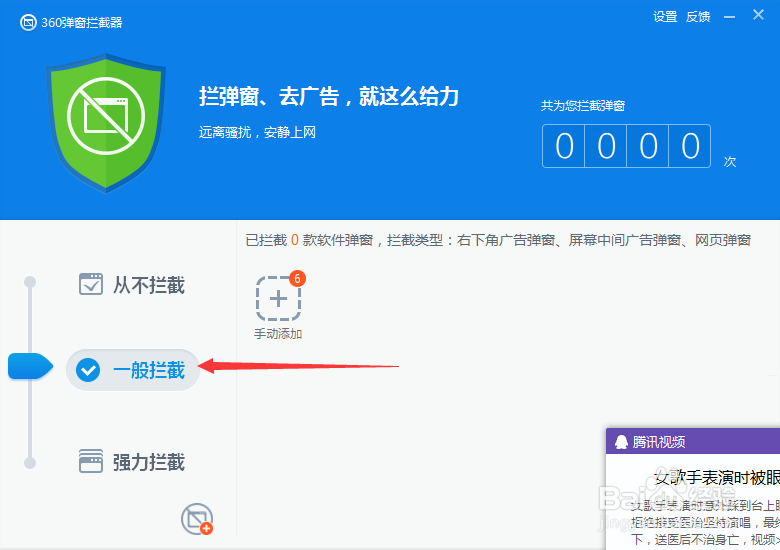The width and height of the screenshot is (780, 550).
Task: Click the add-block icon with red plus
Action: coord(197,519)
